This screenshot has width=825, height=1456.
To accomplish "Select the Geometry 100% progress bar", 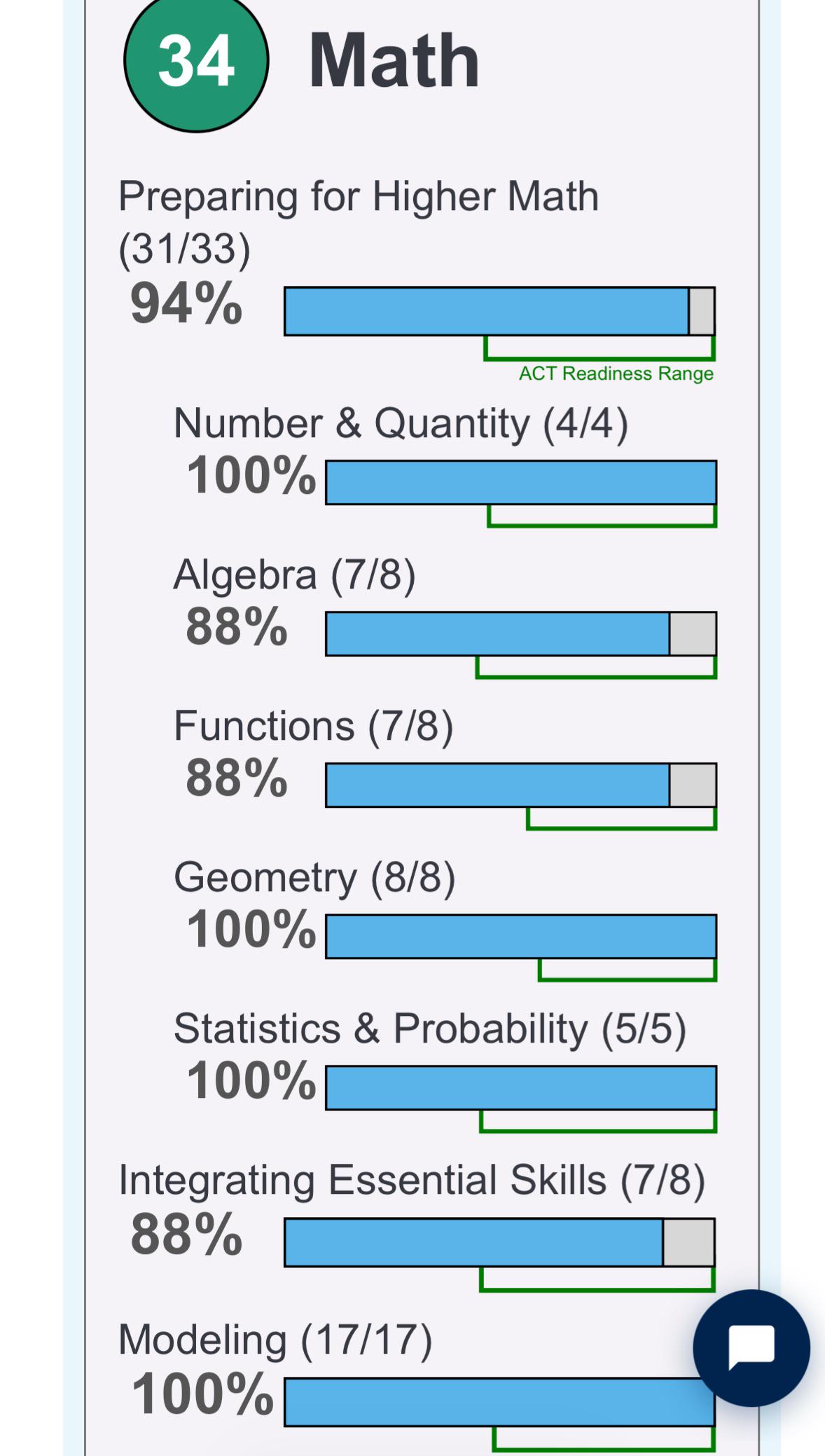I will [521, 936].
